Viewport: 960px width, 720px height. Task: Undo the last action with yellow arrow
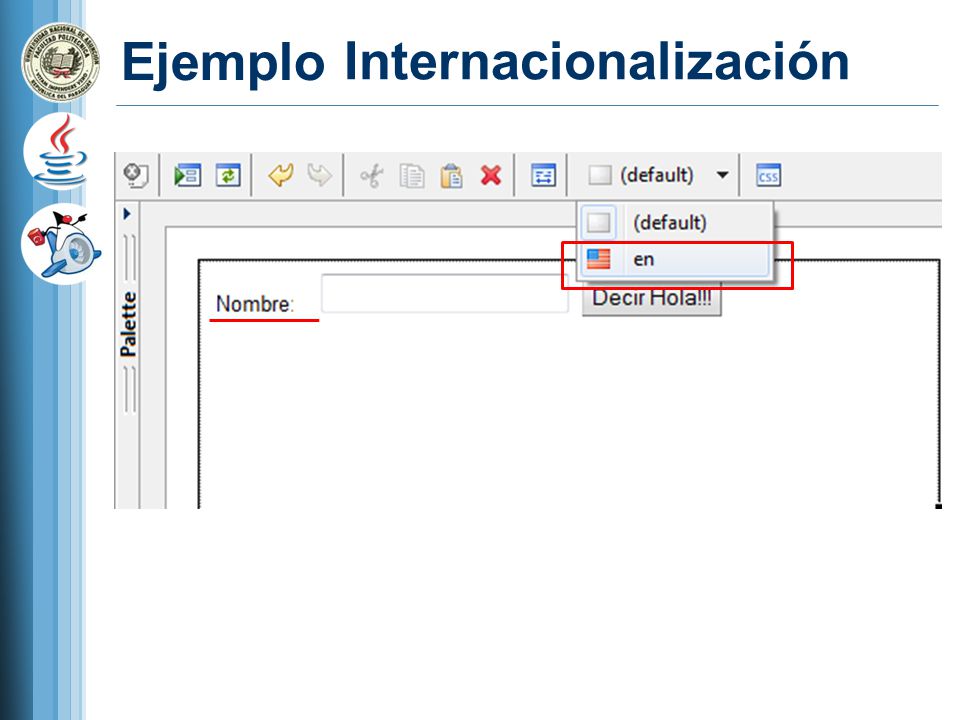tap(280, 176)
